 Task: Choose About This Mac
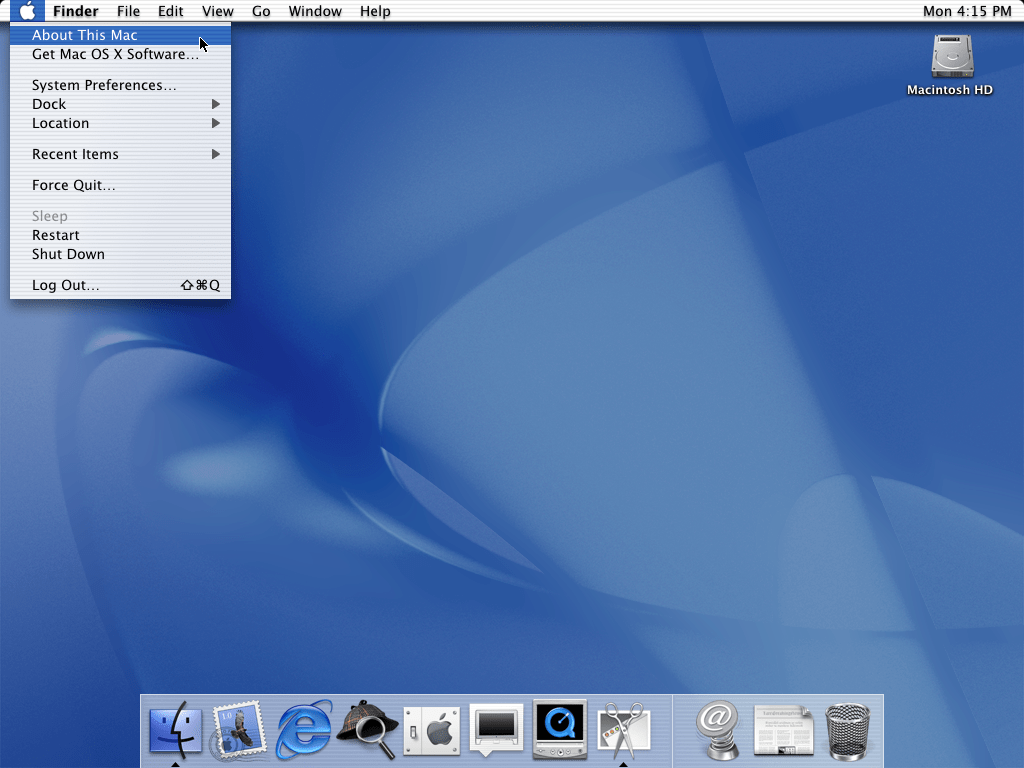click(x=85, y=35)
